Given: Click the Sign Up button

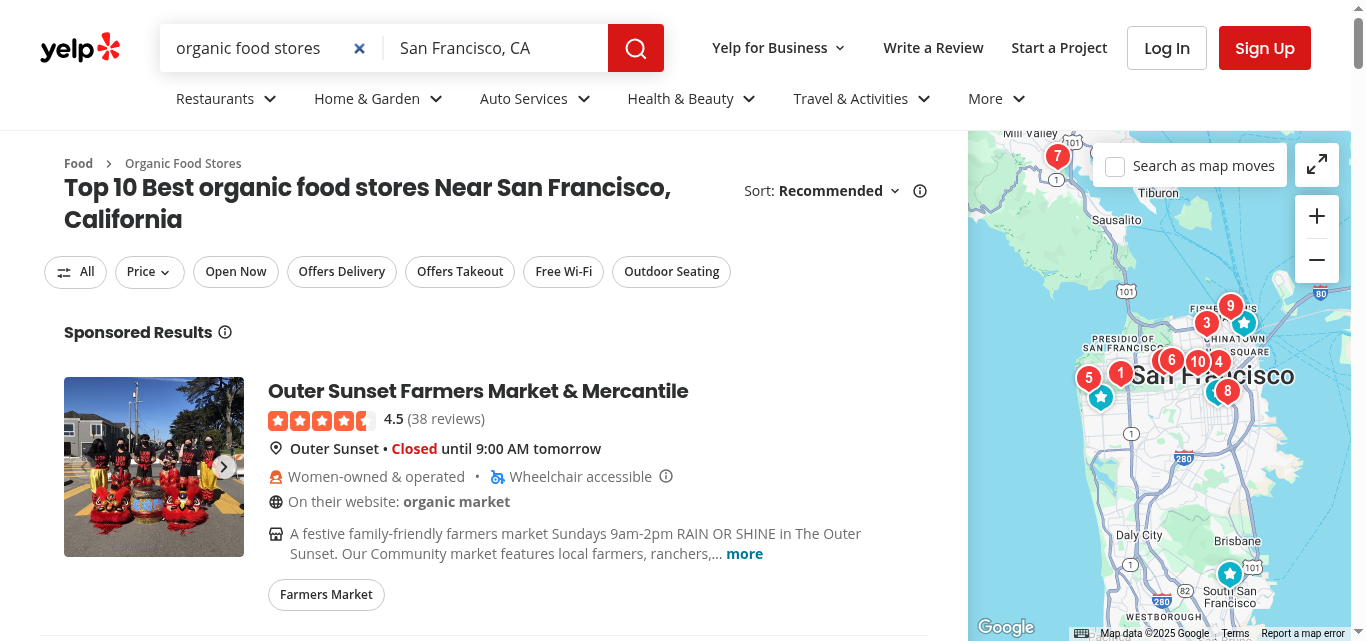Looking at the screenshot, I should coord(1264,48).
